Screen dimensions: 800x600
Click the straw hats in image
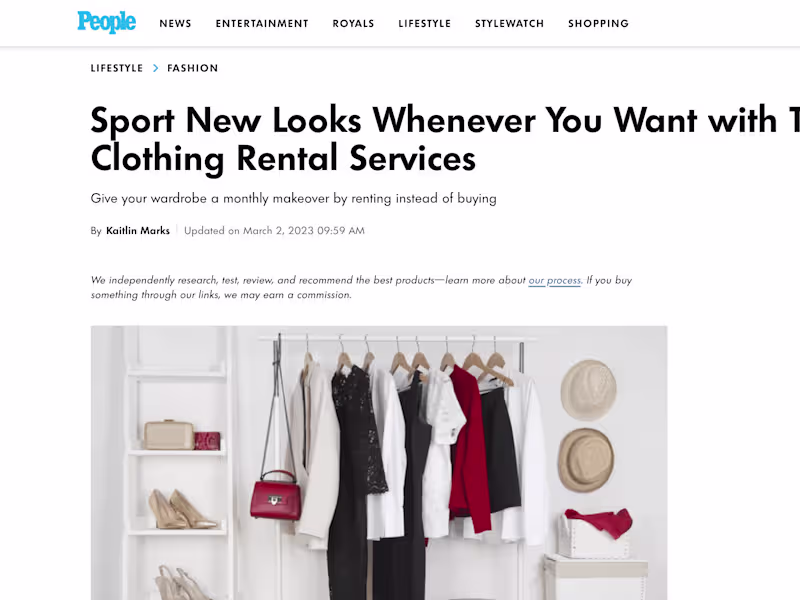588,426
